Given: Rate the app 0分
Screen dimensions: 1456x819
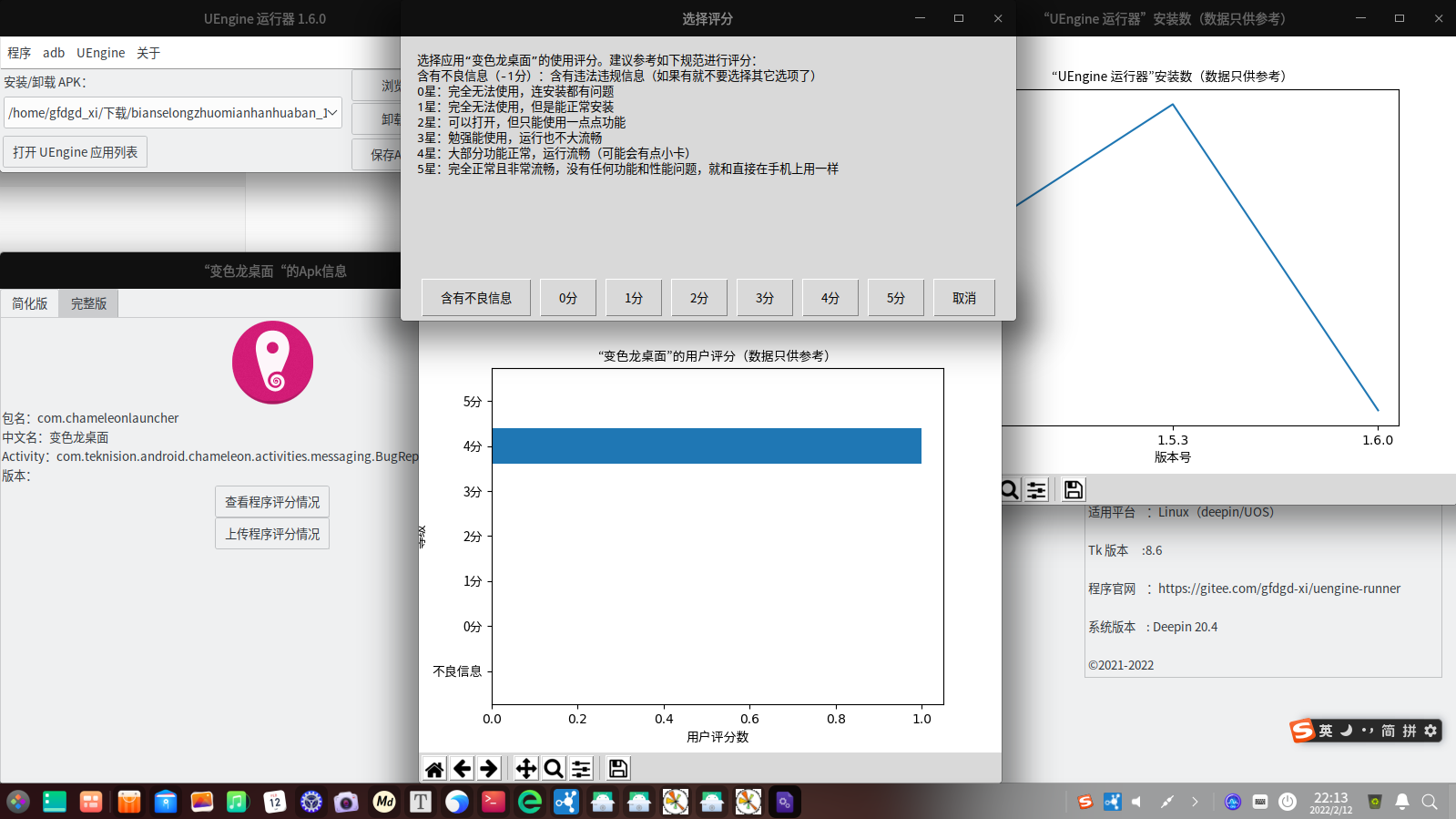Looking at the screenshot, I should [x=568, y=298].
